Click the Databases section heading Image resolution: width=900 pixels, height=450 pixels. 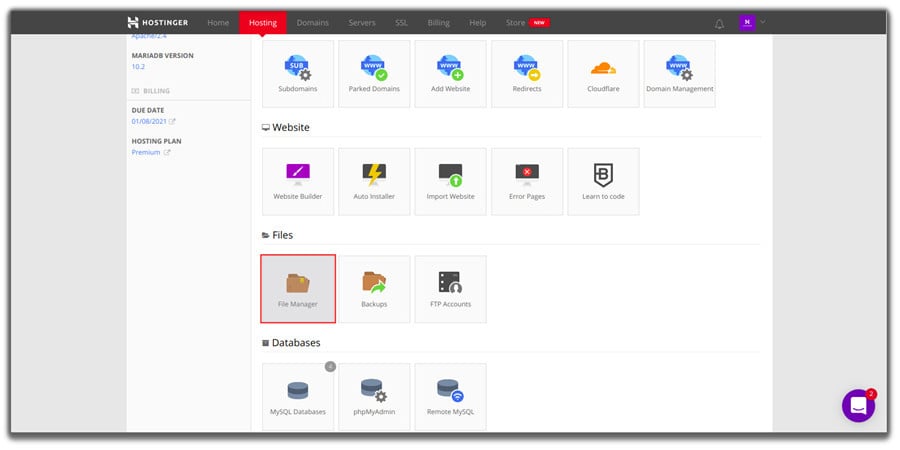296,343
